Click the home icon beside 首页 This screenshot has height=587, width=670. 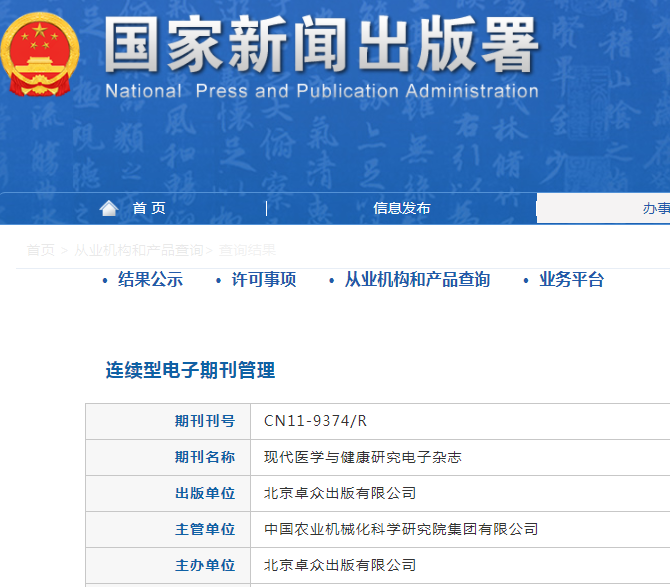click(x=109, y=208)
